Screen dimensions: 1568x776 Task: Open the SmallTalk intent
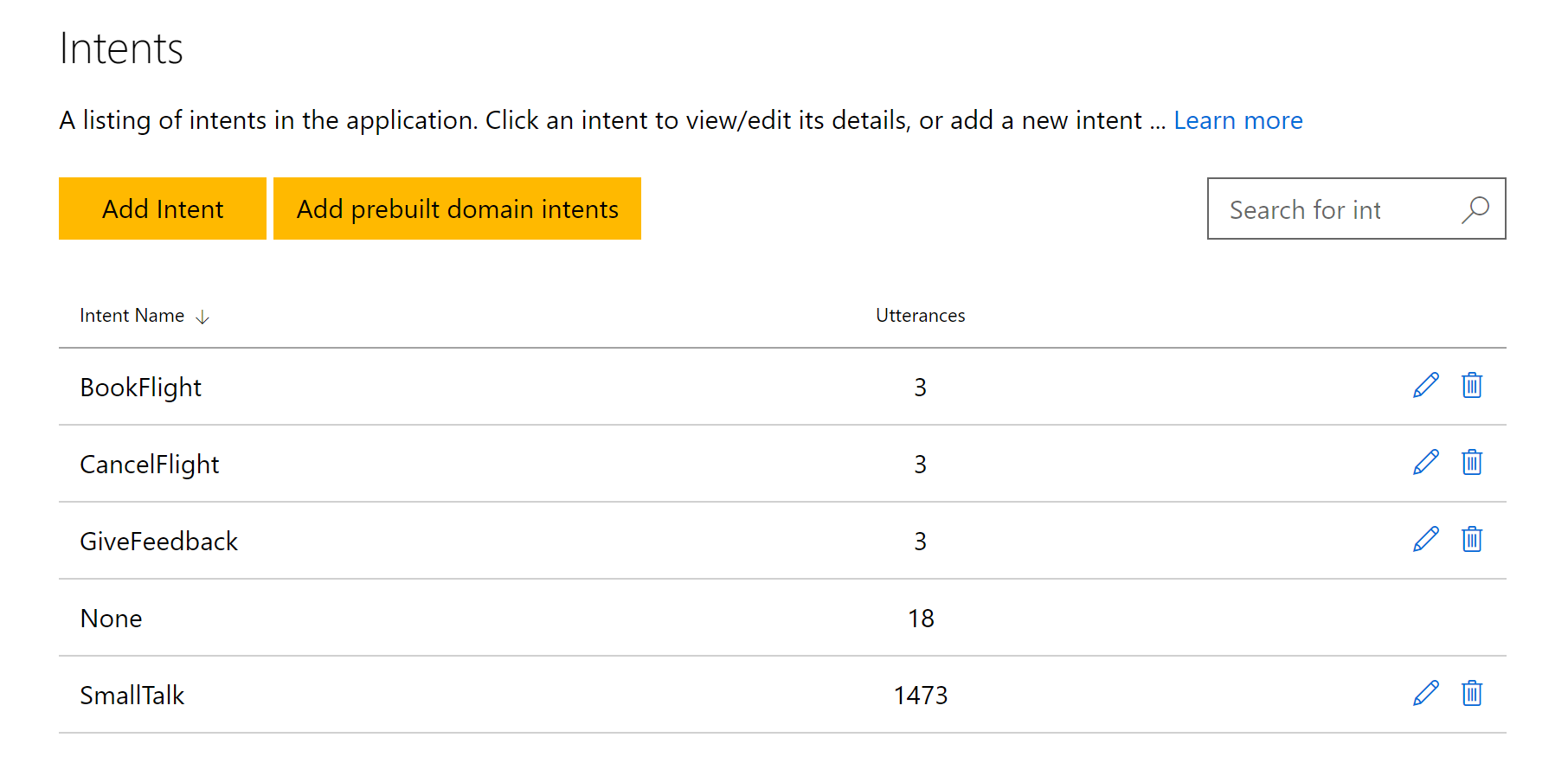point(132,696)
